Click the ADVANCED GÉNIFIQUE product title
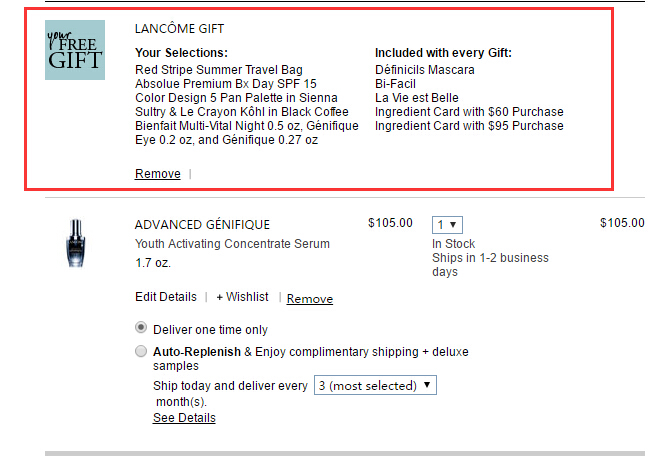Screen dimensions: 661x456 pyautogui.click(x=202, y=225)
